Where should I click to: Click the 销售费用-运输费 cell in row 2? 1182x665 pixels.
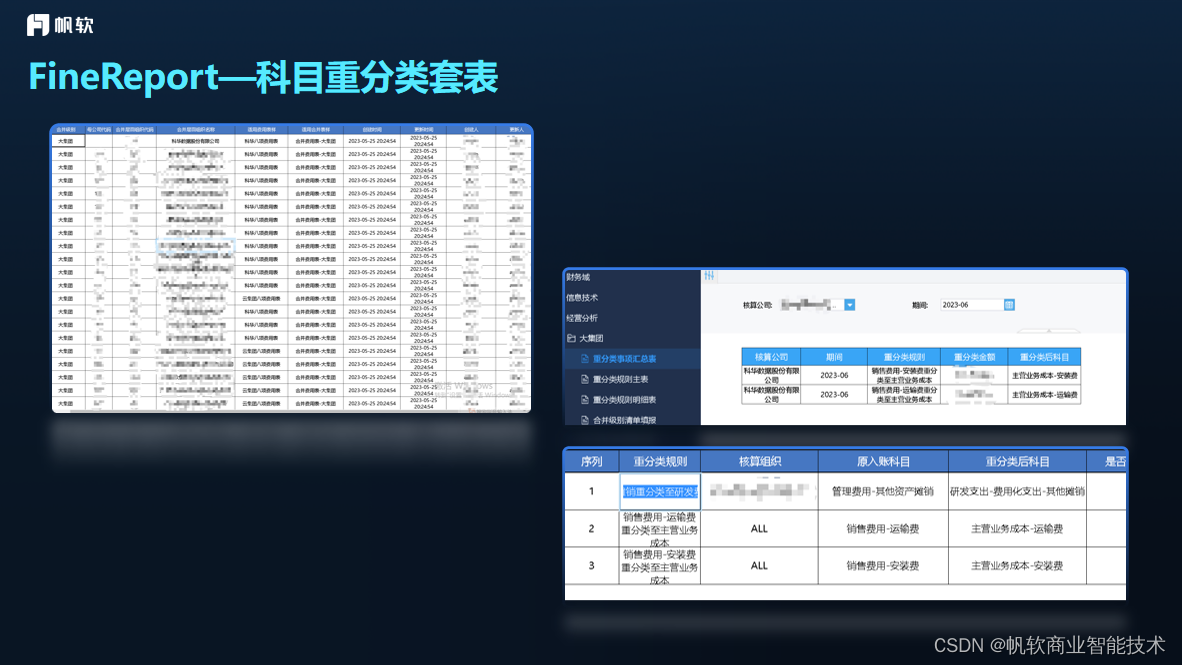(883, 529)
